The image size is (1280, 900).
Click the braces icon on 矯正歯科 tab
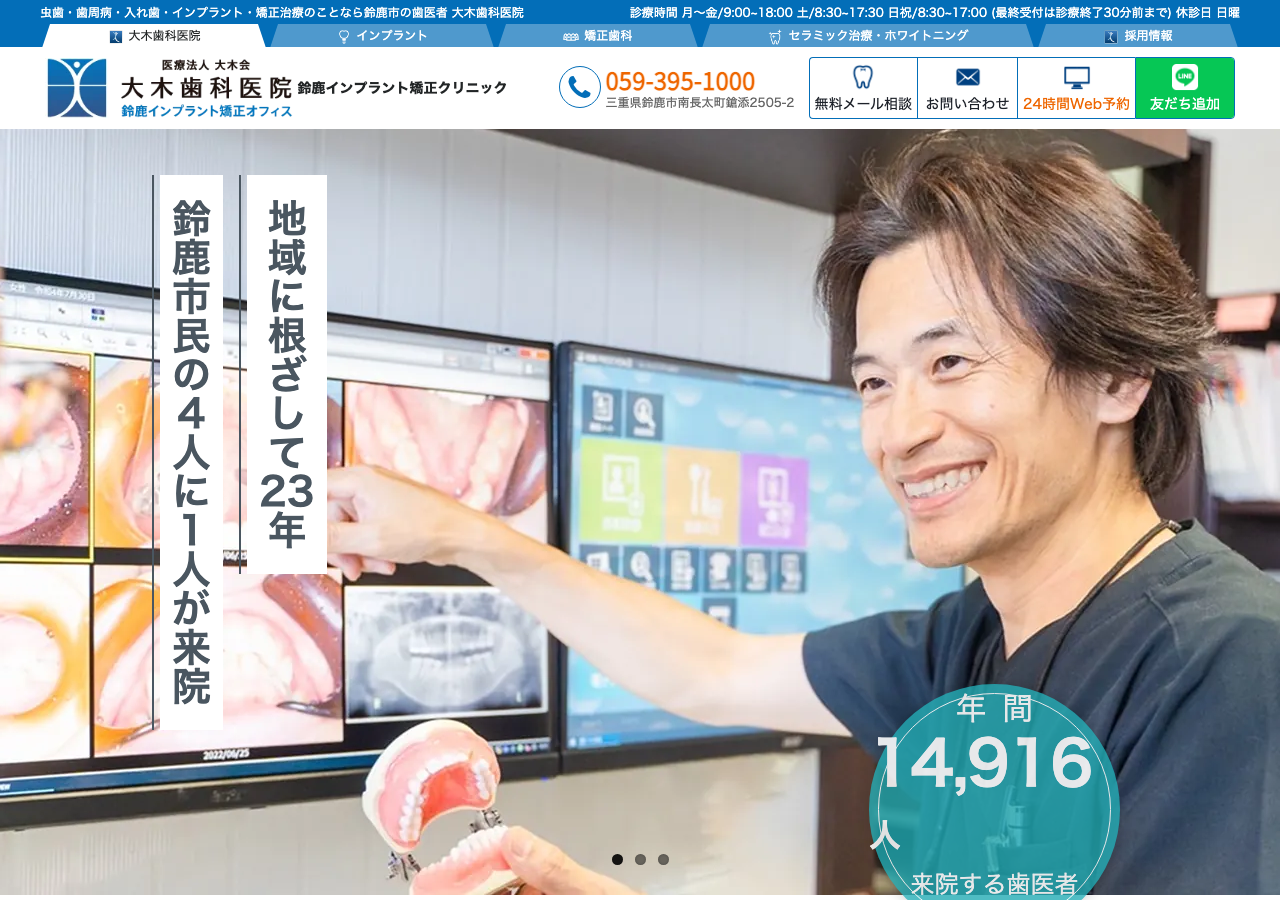[x=571, y=37]
